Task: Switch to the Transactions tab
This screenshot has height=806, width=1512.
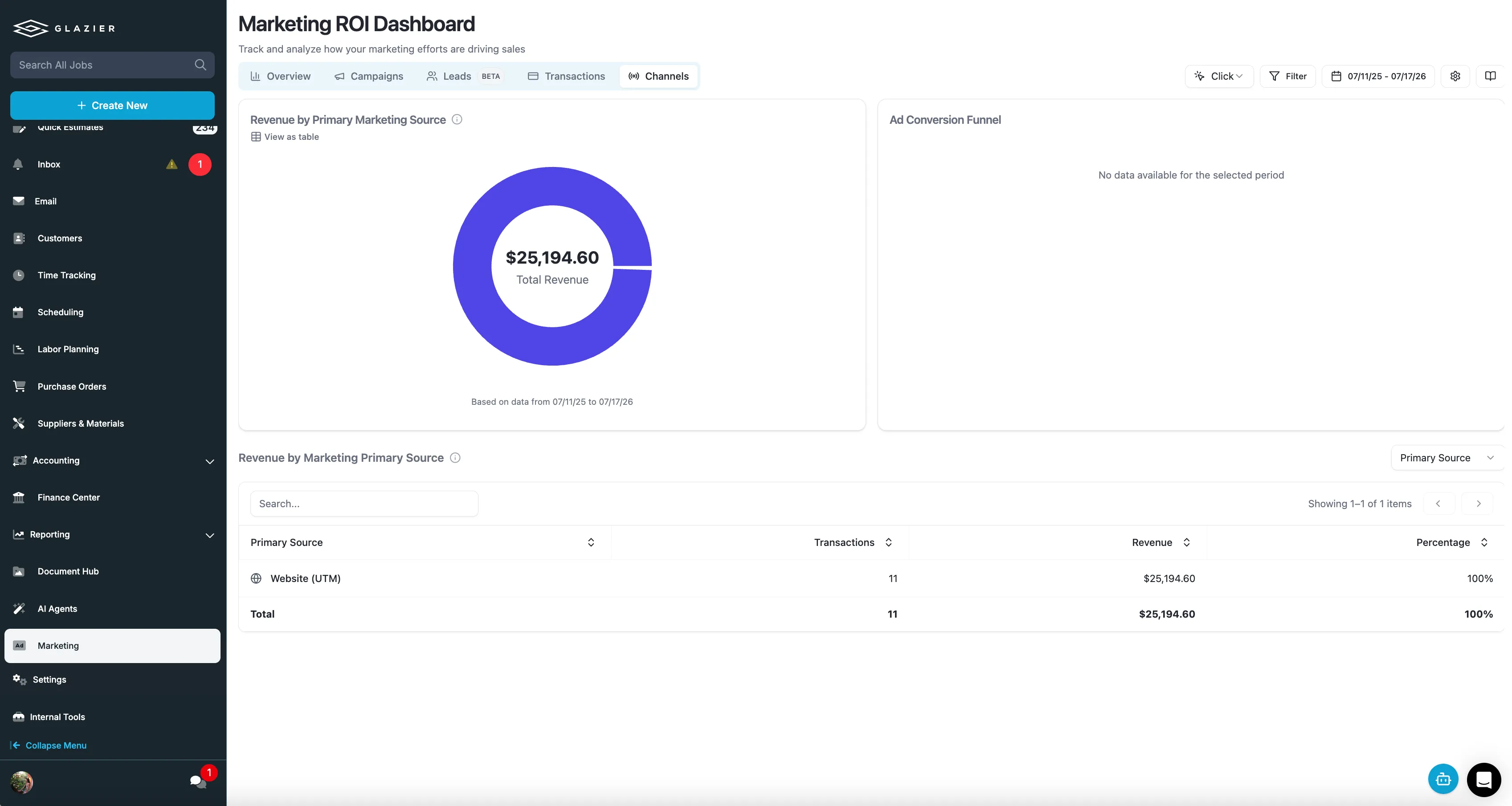Action: (566, 76)
